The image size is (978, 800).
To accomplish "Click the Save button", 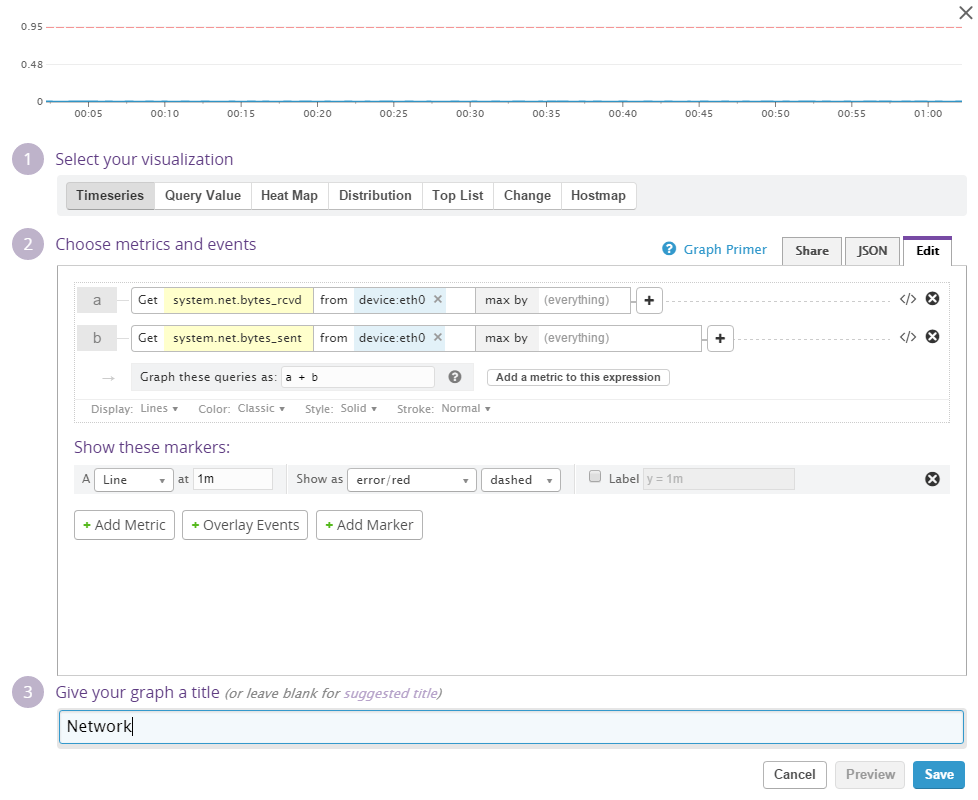I will click(938, 774).
